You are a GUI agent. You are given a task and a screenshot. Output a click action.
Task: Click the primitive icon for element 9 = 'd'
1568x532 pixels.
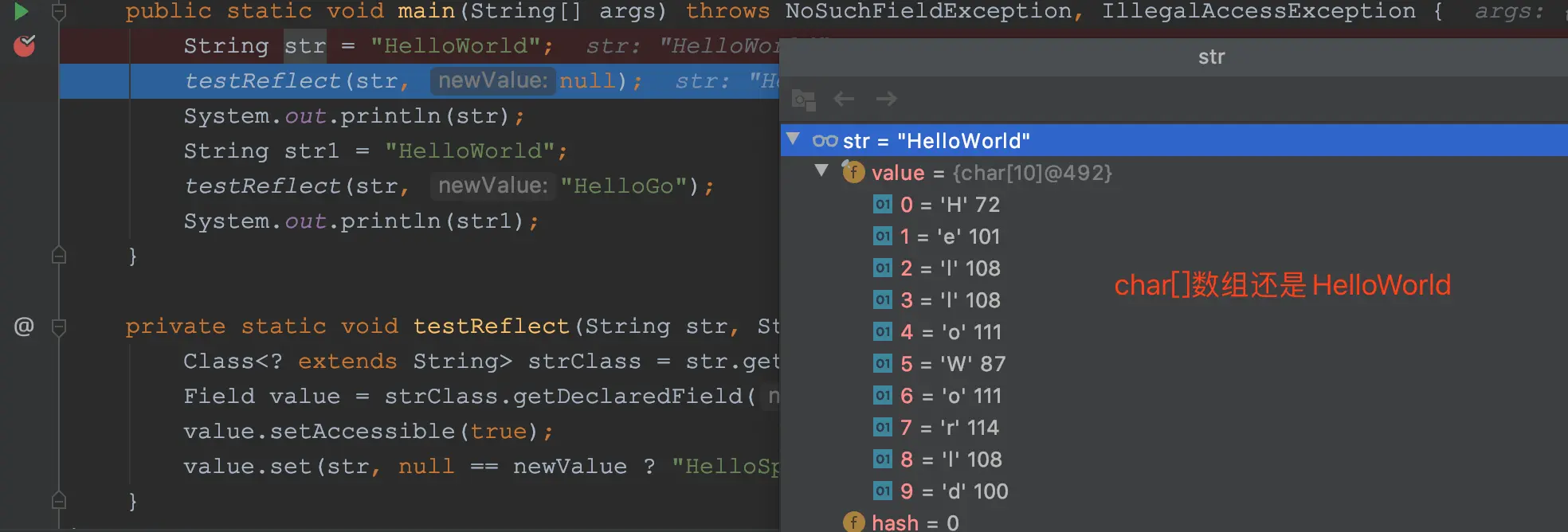(882, 491)
